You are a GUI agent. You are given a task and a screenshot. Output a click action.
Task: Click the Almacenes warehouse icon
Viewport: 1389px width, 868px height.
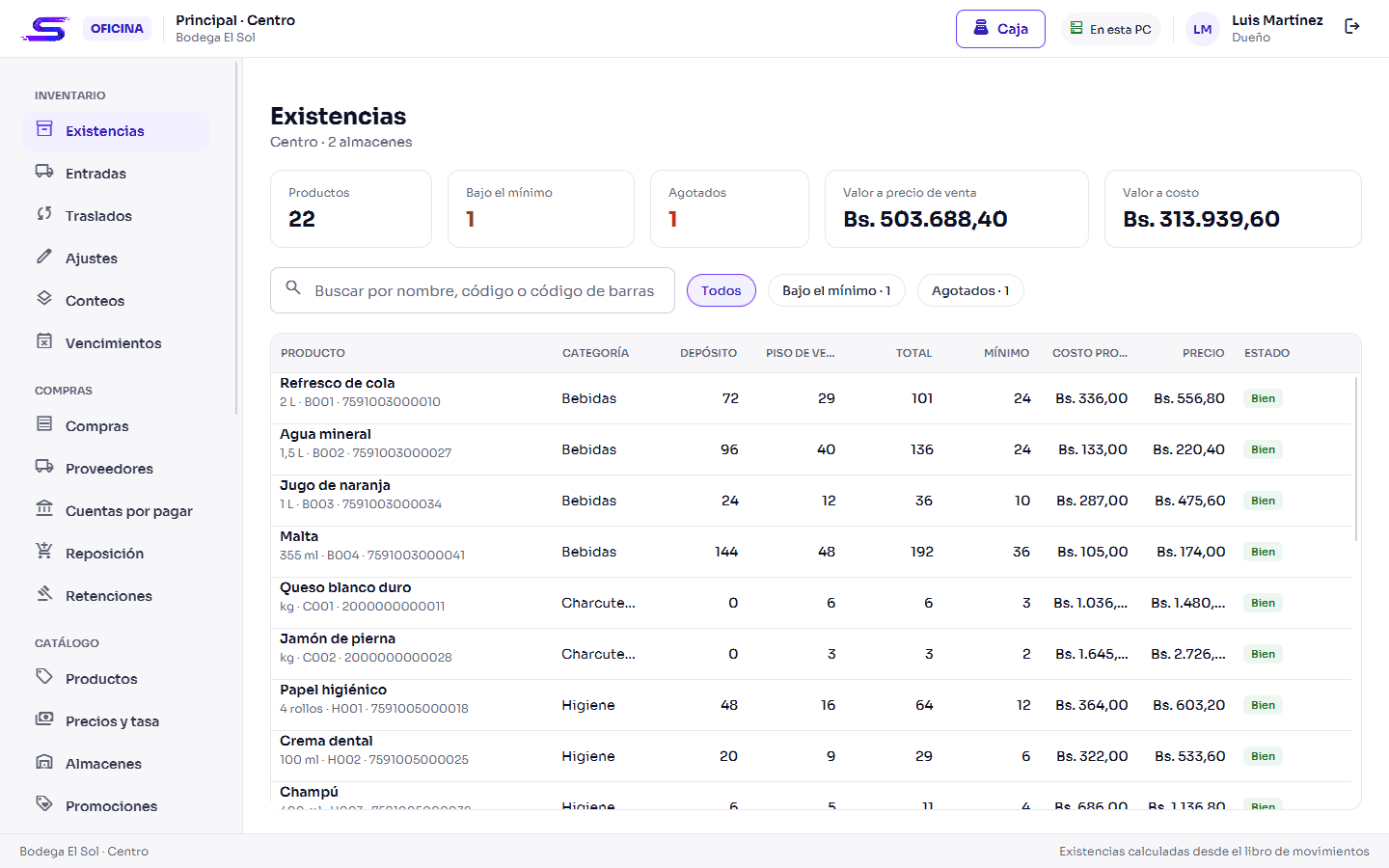tap(44, 762)
